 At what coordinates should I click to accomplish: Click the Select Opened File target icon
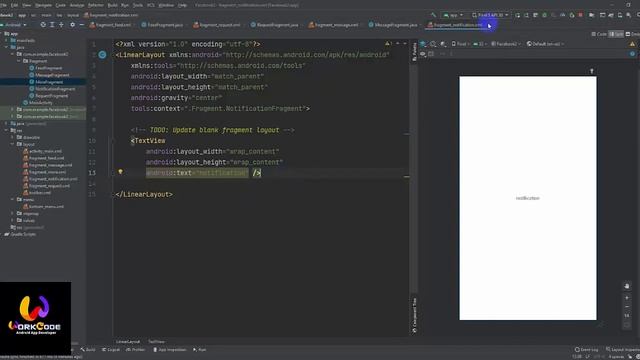tap(43, 25)
